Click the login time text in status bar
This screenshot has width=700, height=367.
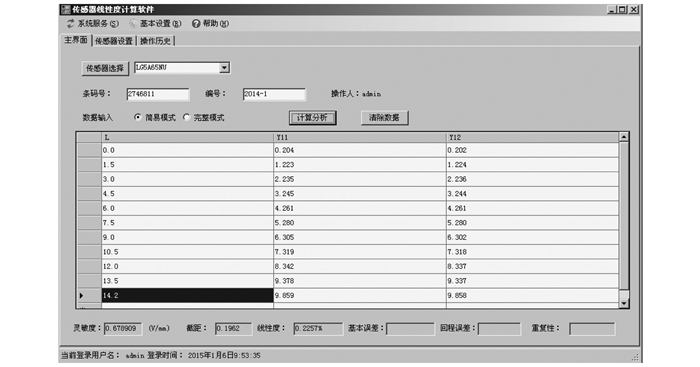click(204, 356)
